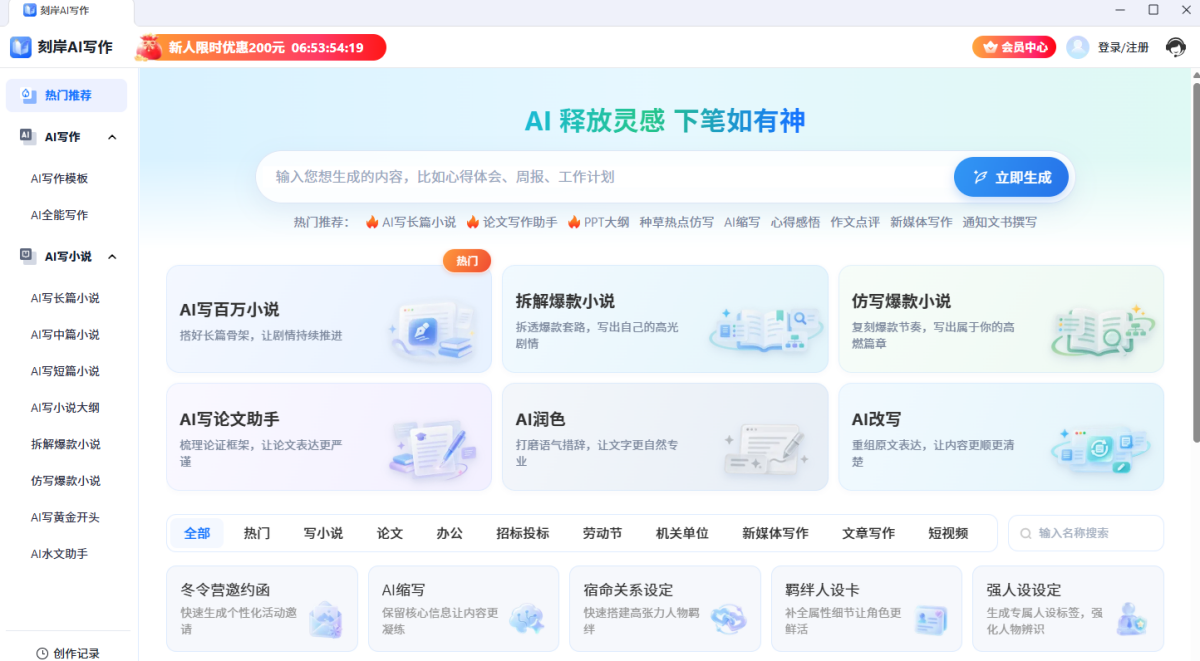Viewport: 1200px width, 661px height.
Task: Click the 立即生成 button
Action: pos(1011,177)
